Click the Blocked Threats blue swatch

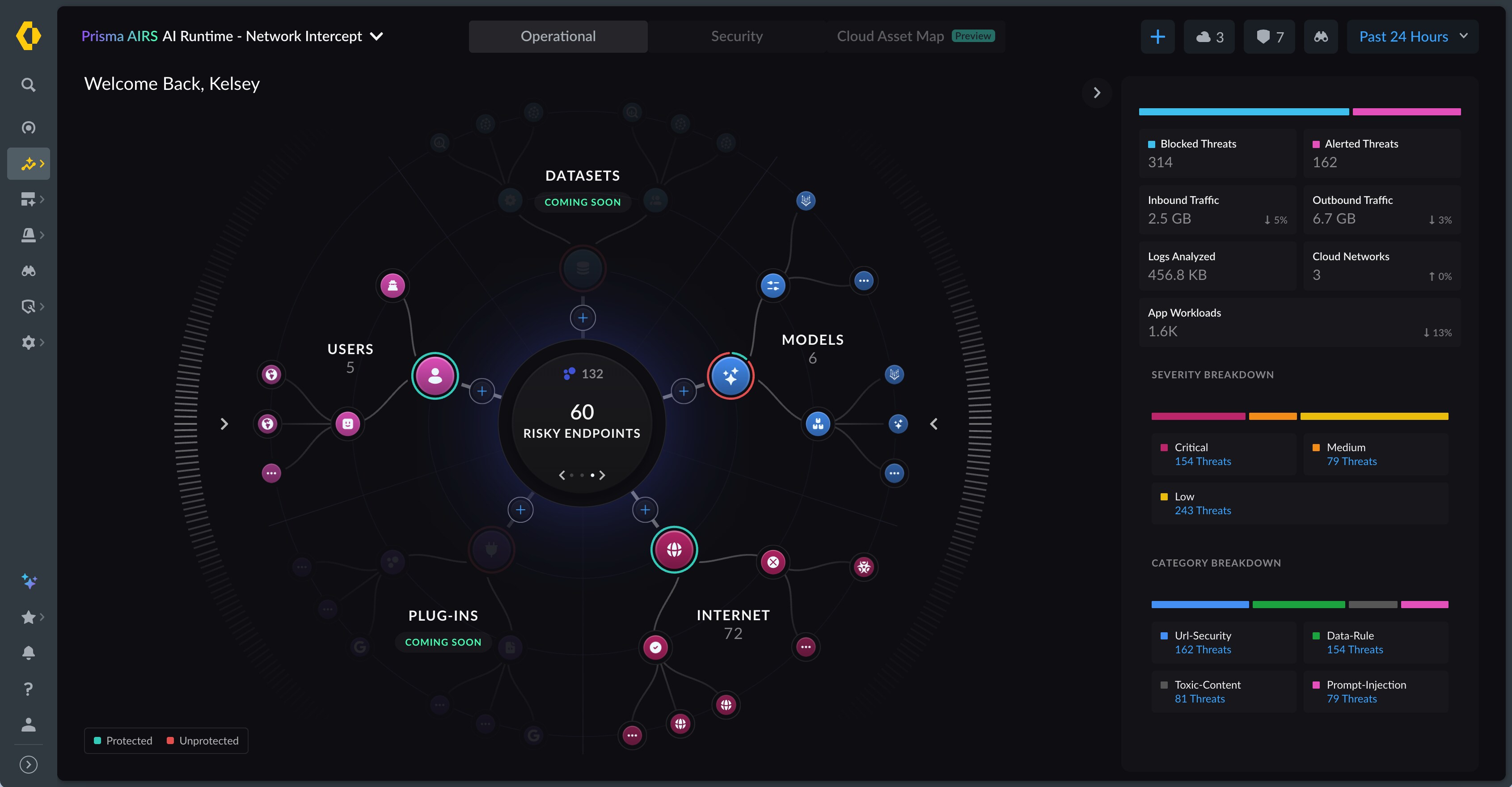(1152, 144)
